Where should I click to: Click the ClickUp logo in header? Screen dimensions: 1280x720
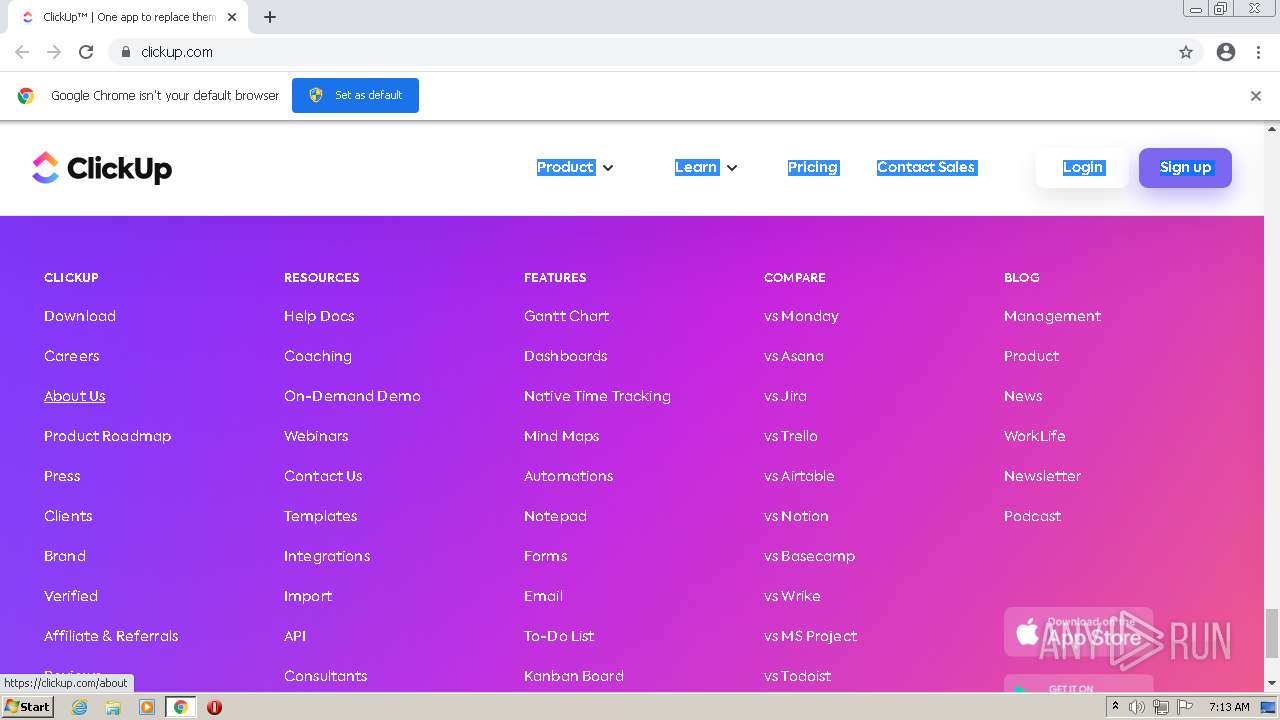[102, 168]
